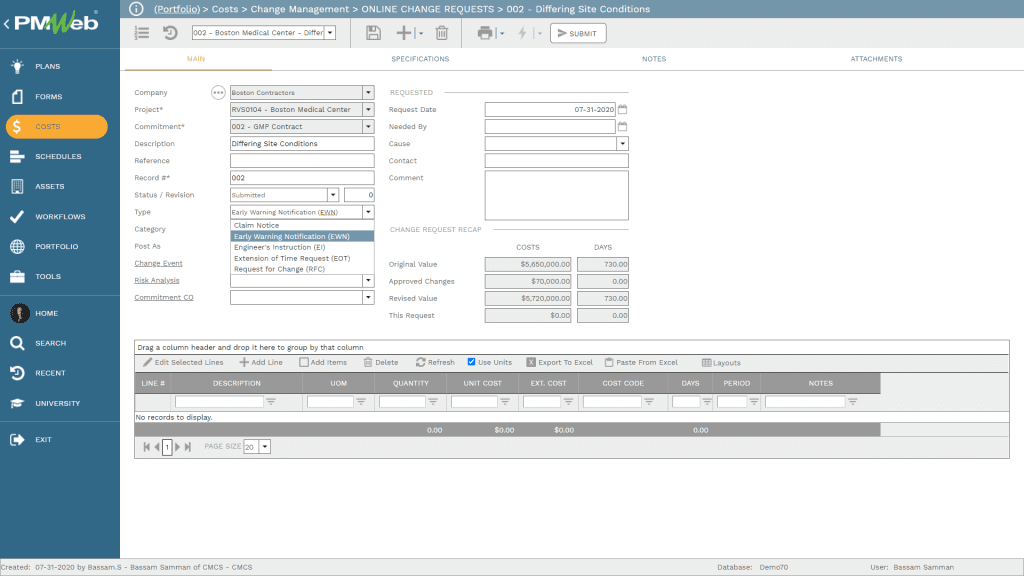Switch to the Specifications tab
This screenshot has width=1024, height=576.
click(x=420, y=59)
